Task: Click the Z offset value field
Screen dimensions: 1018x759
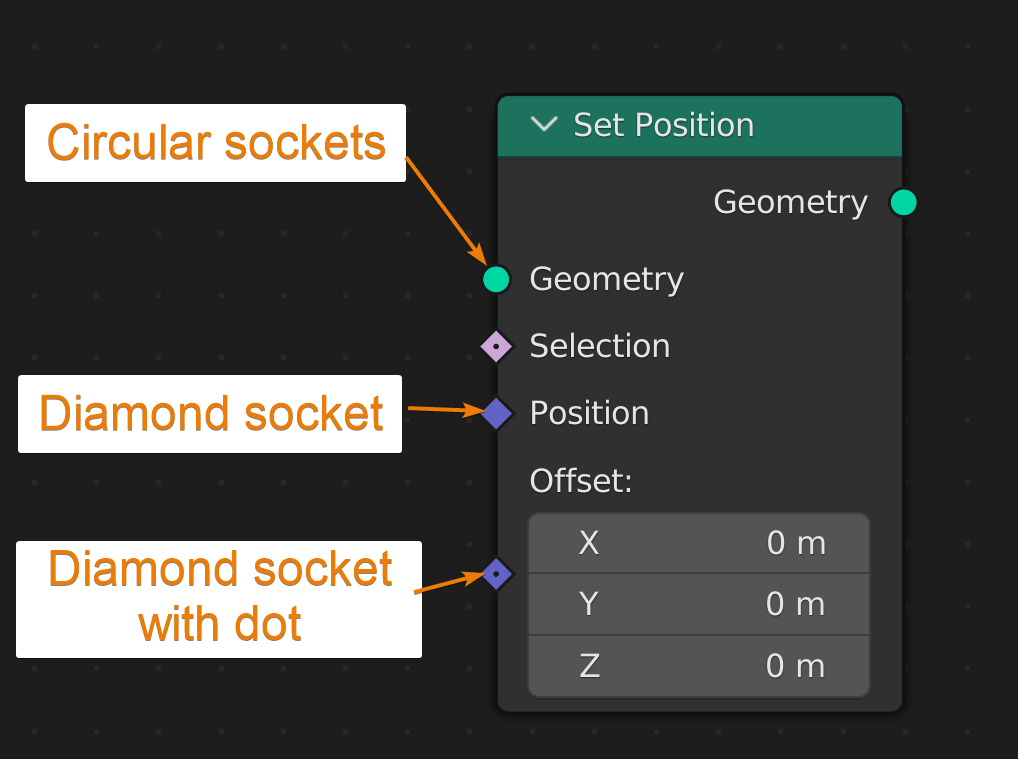Action: (x=698, y=666)
